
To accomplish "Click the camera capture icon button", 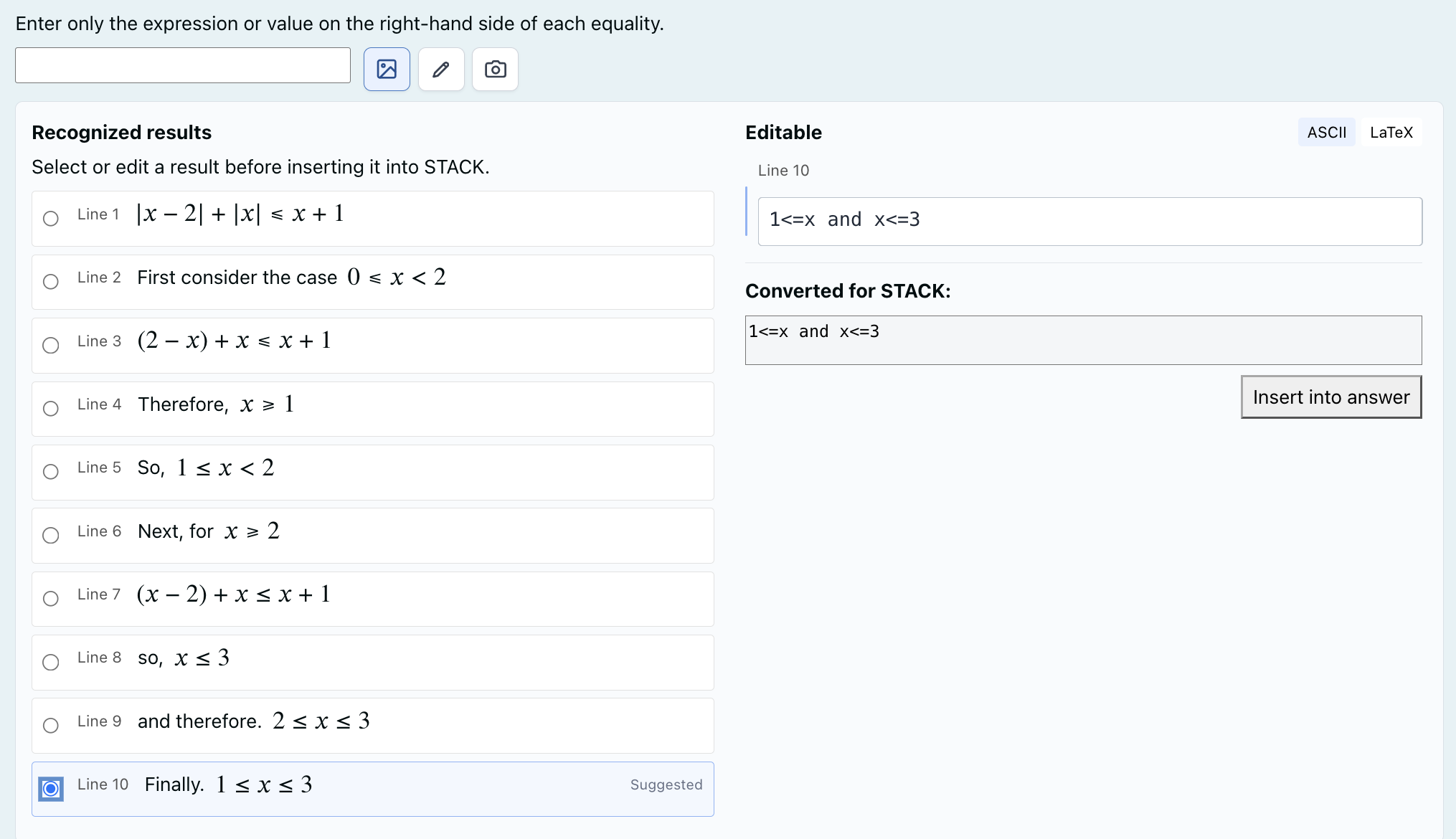I will pyautogui.click(x=496, y=69).
